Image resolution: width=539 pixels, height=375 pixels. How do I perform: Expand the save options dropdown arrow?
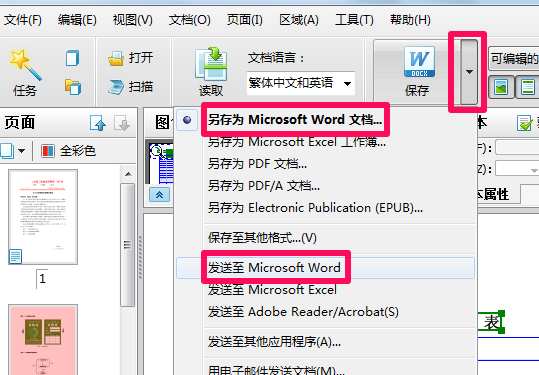click(x=469, y=72)
